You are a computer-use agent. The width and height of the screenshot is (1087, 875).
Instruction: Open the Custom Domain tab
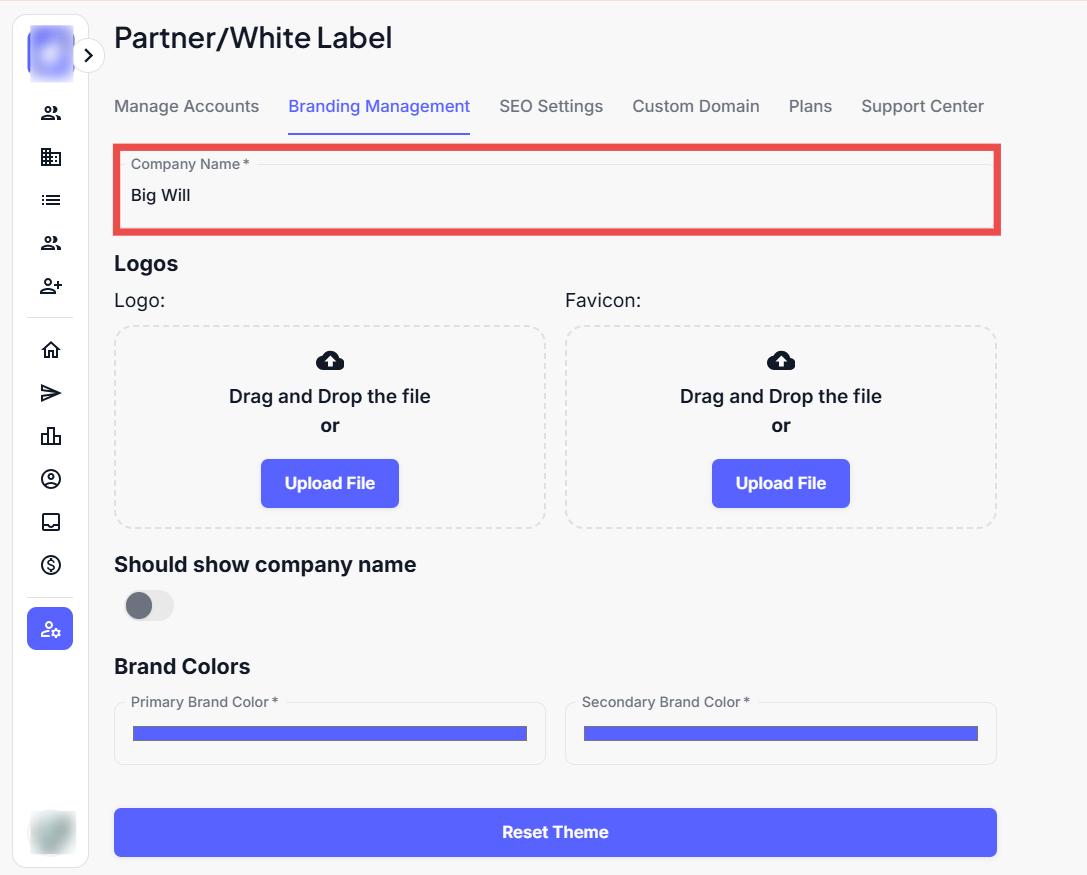[x=695, y=106]
